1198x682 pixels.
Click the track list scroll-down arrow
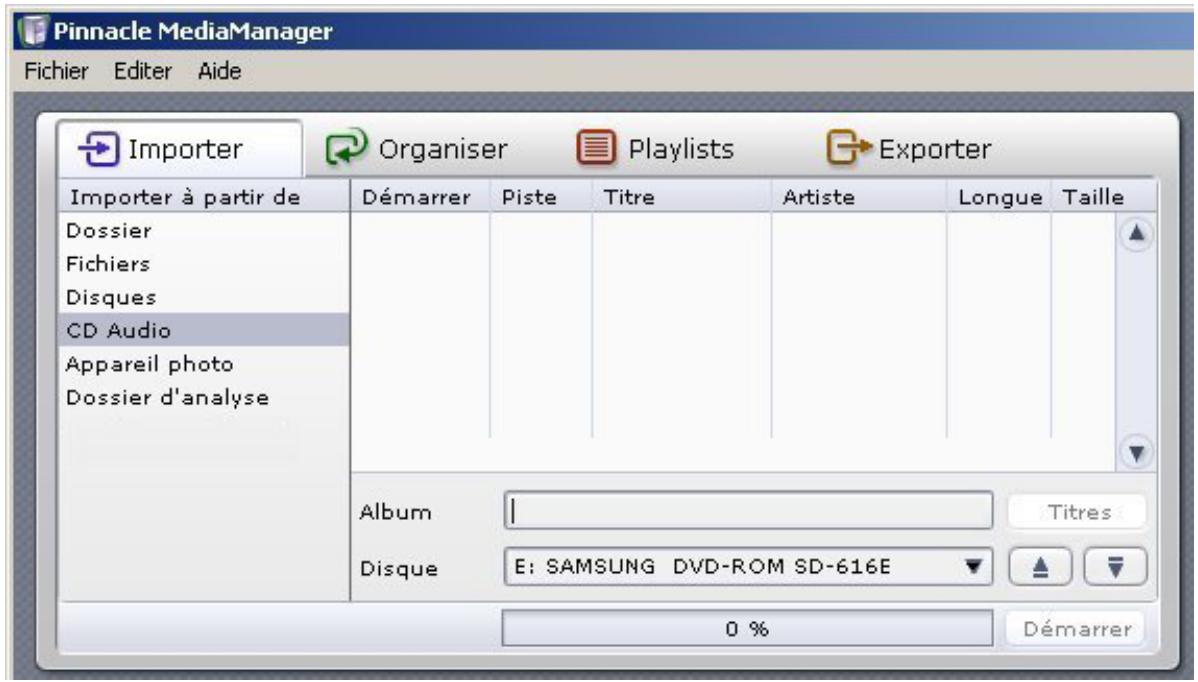[x=1136, y=453]
